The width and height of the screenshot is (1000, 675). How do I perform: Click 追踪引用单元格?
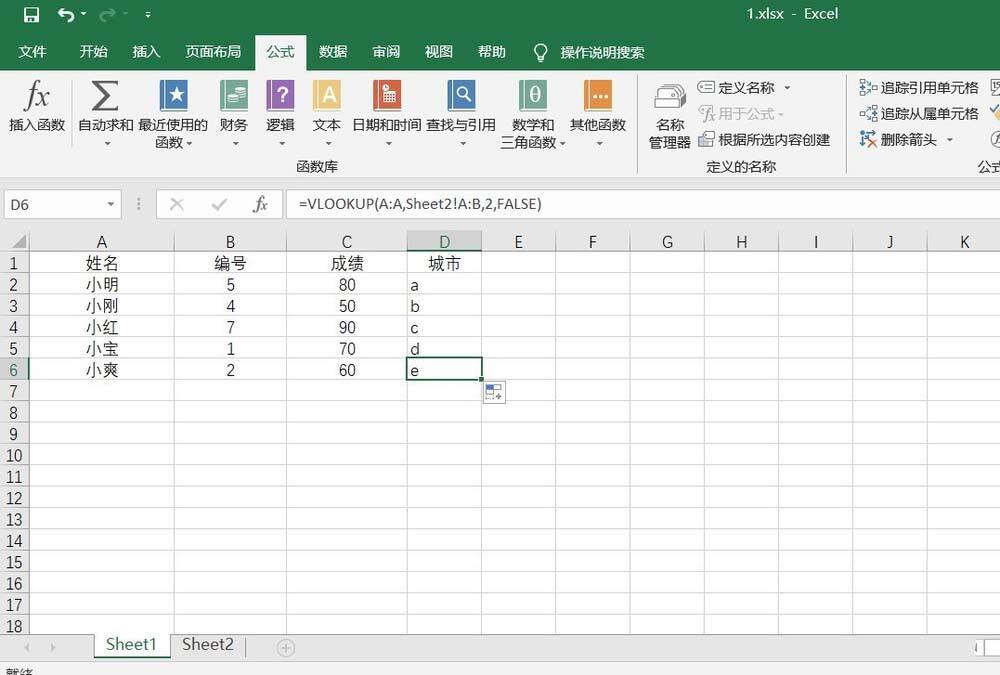(918, 87)
